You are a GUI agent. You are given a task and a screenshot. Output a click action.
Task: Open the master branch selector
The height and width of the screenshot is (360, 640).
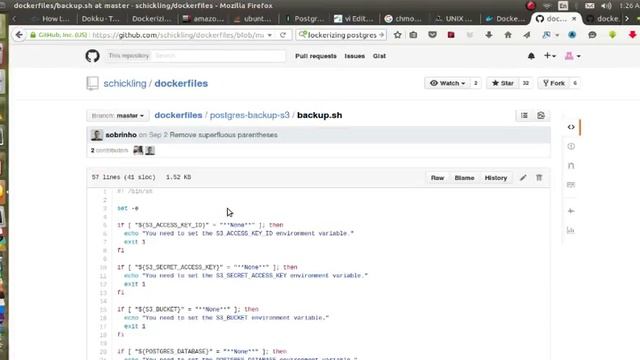[x=118, y=116]
